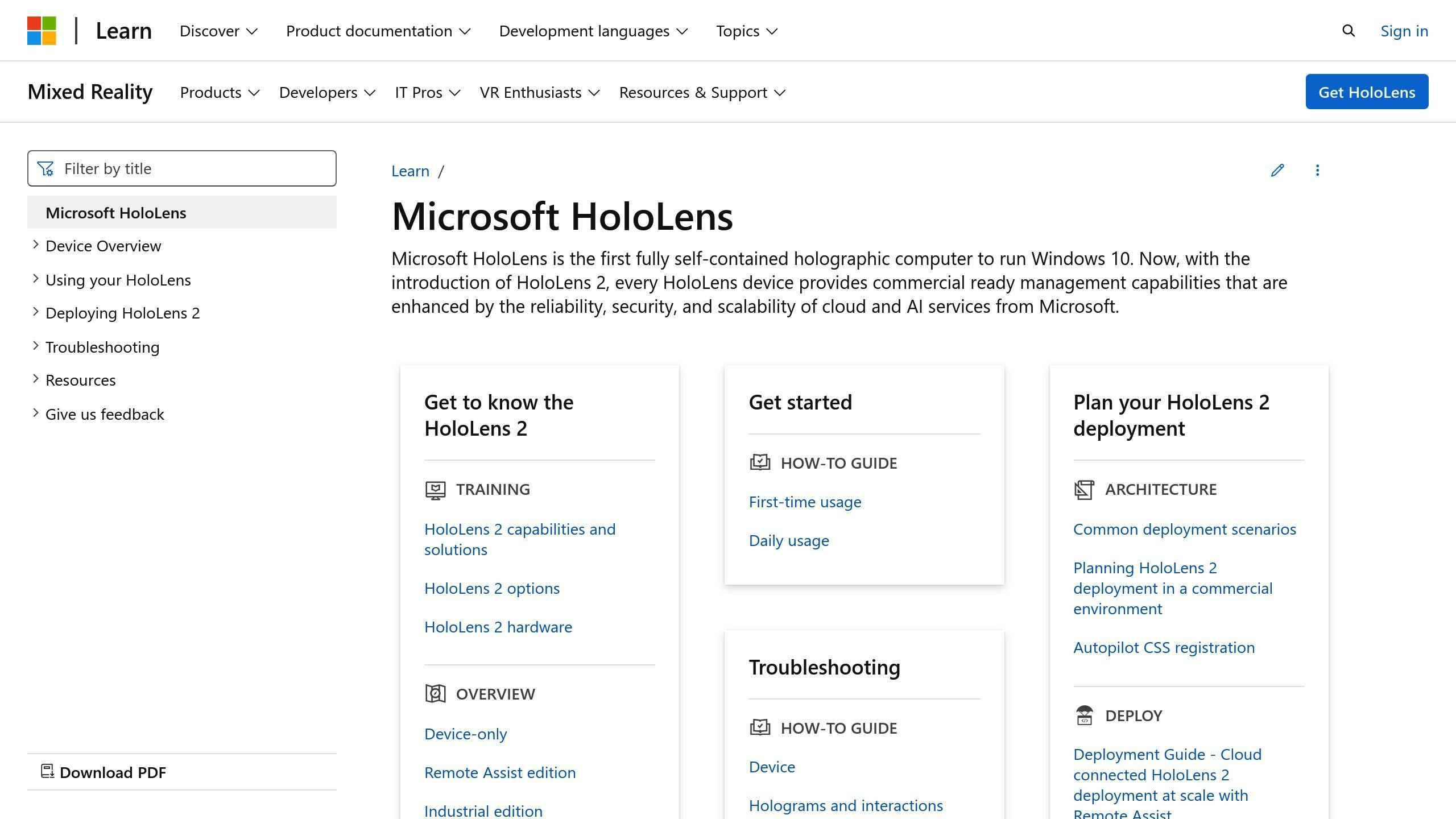Screen dimensions: 1456x819
Task: Expand the Give us feedback node
Action: click(x=36, y=413)
